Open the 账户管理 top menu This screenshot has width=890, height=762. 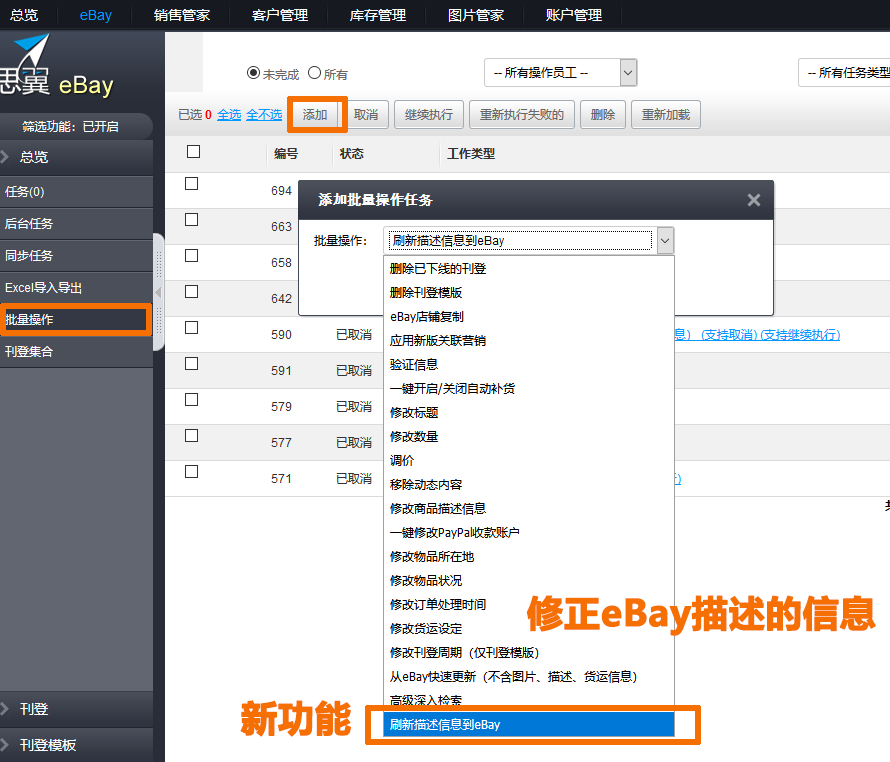click(574, 15)
